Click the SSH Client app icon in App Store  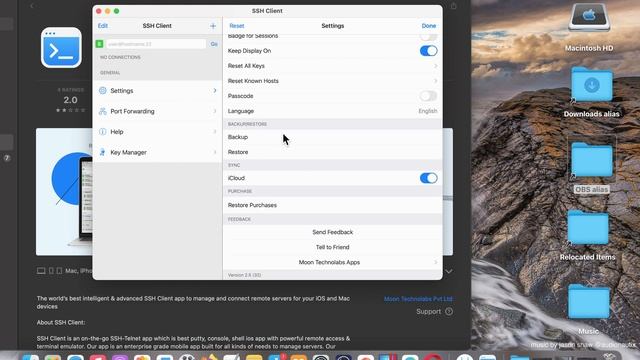(61, 47)
